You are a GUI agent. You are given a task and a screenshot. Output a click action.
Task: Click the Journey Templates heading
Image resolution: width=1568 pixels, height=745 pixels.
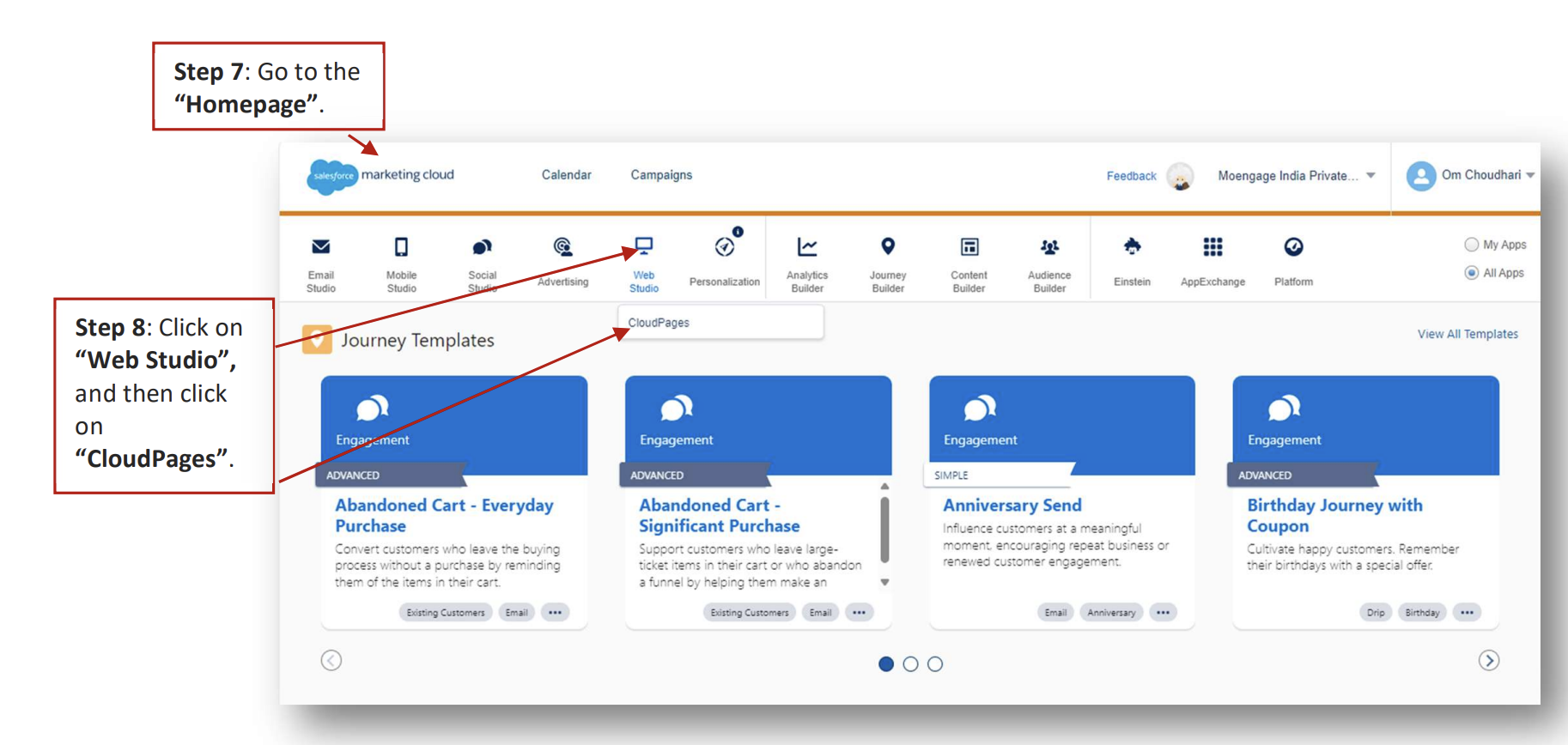coord(417,340)
